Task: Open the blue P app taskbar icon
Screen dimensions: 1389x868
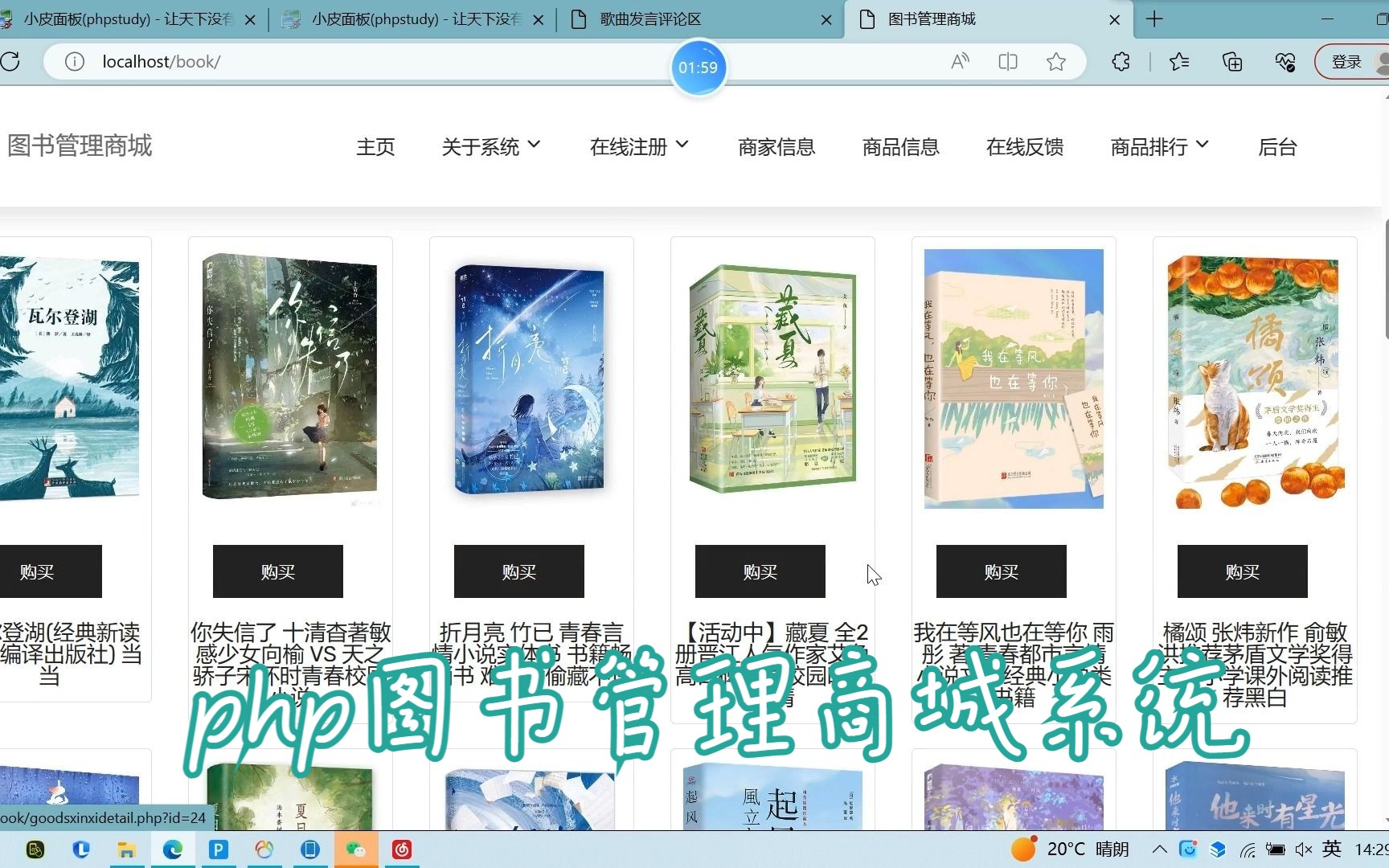Action: (x=218, y=850)
